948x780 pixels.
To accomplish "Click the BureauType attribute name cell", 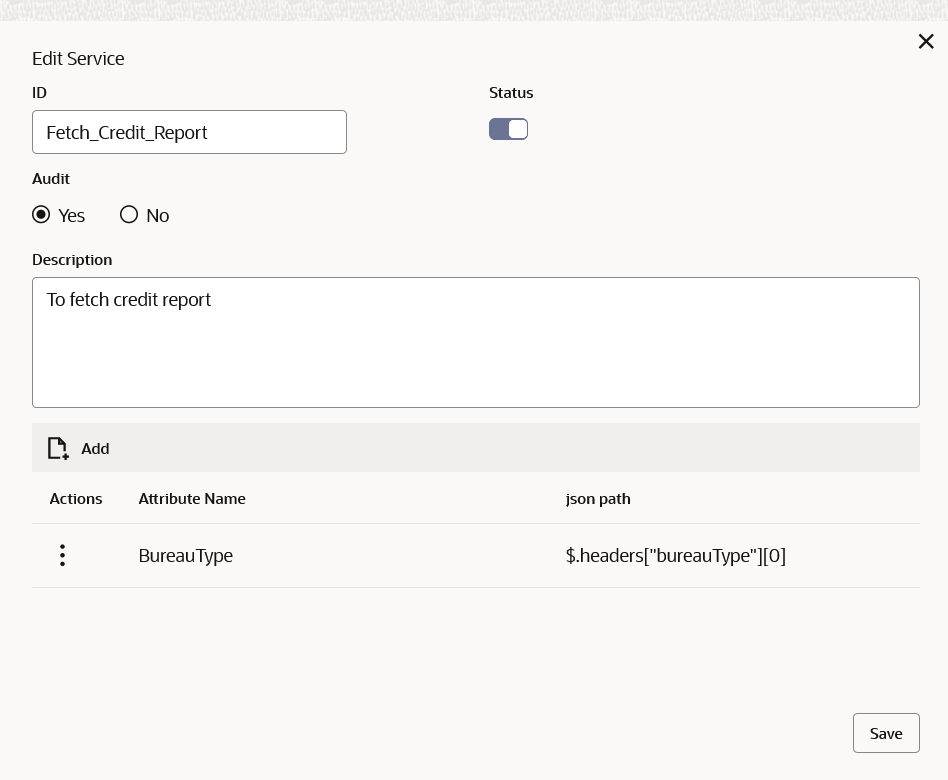I will [186, 556].
